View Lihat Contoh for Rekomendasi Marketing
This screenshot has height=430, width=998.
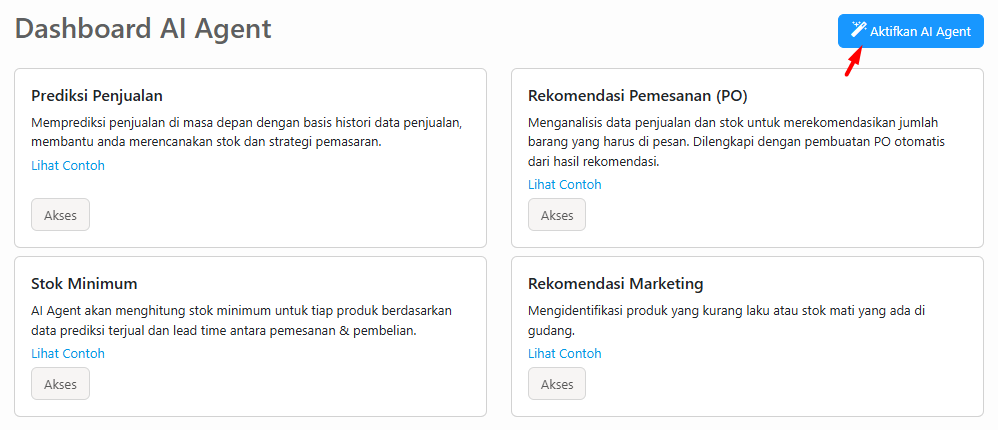(565, 353)
